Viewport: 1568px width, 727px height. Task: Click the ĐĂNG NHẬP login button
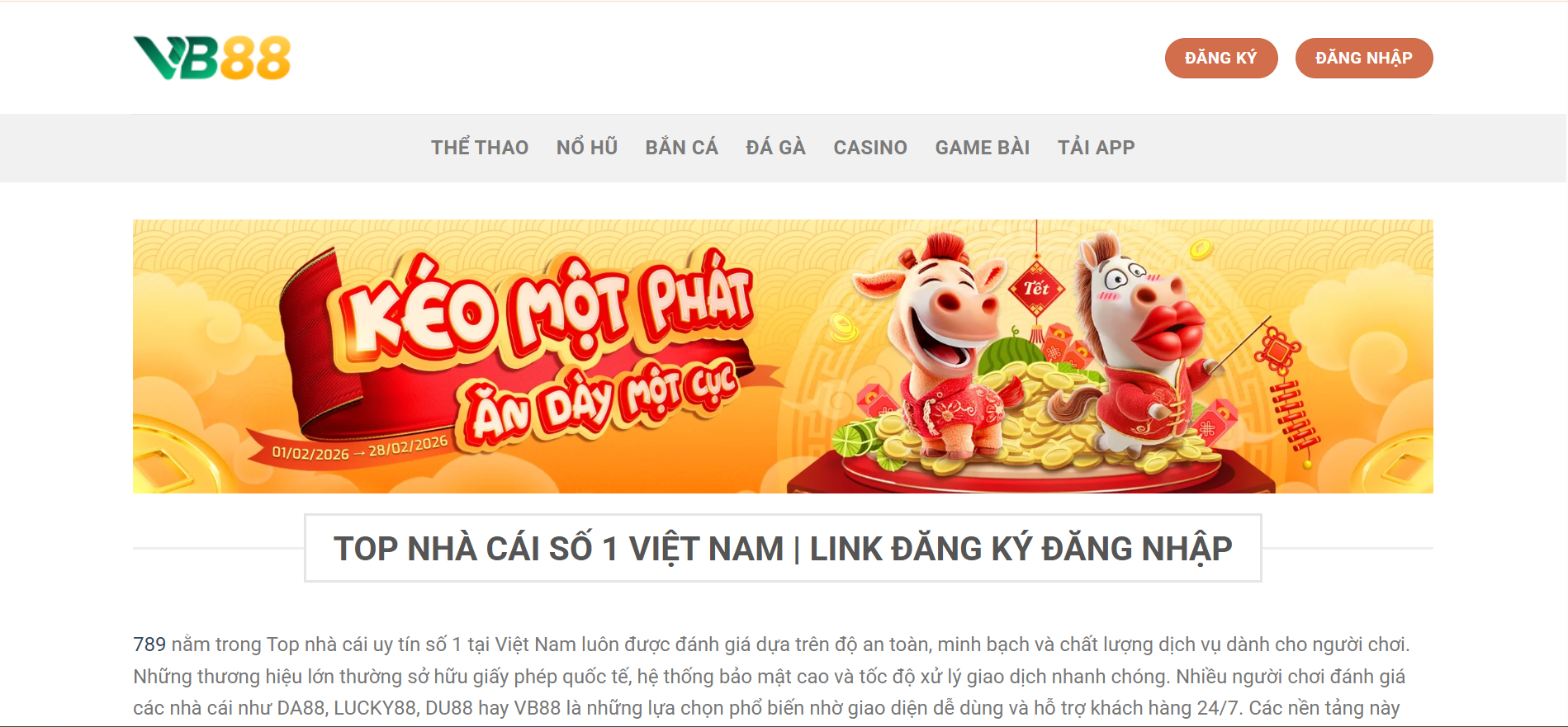[x=1364, y=58]
